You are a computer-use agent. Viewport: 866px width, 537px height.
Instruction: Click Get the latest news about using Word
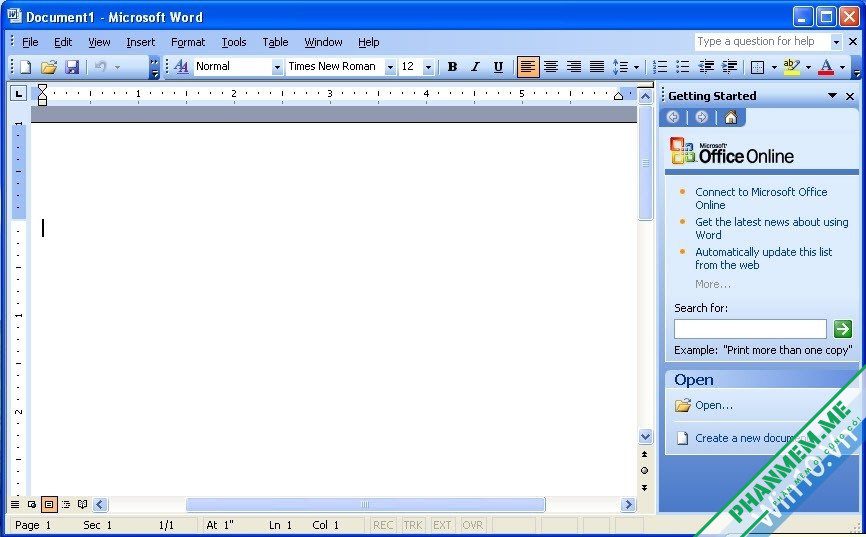coord(772,228)
